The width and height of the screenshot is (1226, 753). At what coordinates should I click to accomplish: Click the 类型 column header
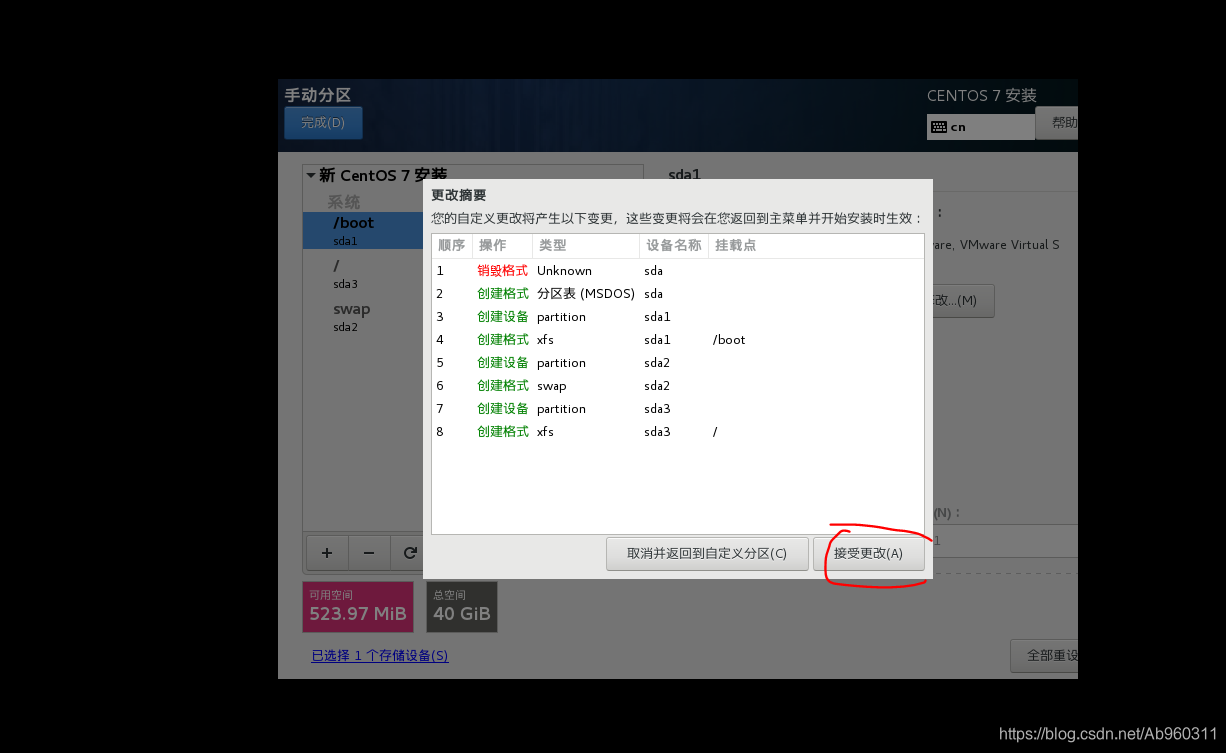tap(585, 245)
